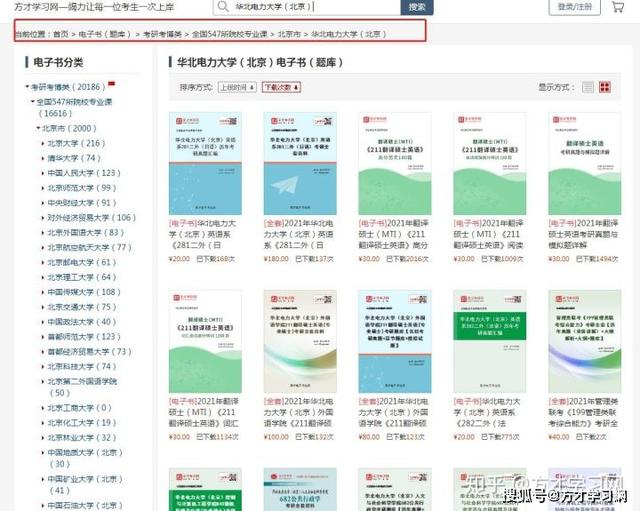Image resolution: width=640 pixels, height=511 pixels.
Task: Open 2021年管理类联考 bundle title link
Action: click(x=584, y=412)
